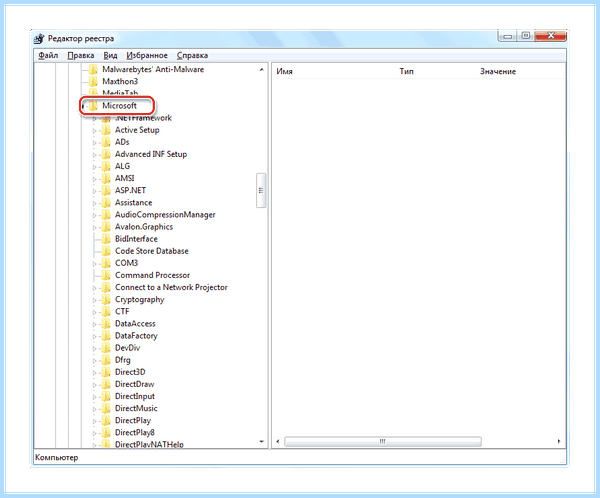The width and height of the screenshot is (600, 498).
Task: Click the Advanced INF Setup folder icon
Action: [x=106, y=154]
